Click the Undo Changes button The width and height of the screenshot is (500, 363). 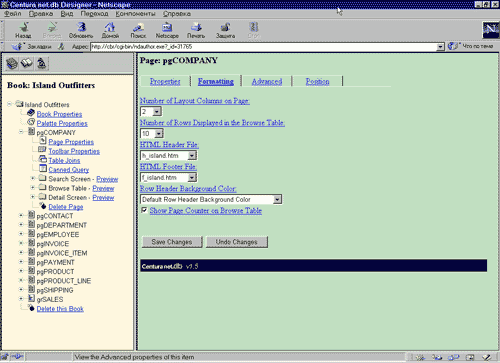click(236, 242)
